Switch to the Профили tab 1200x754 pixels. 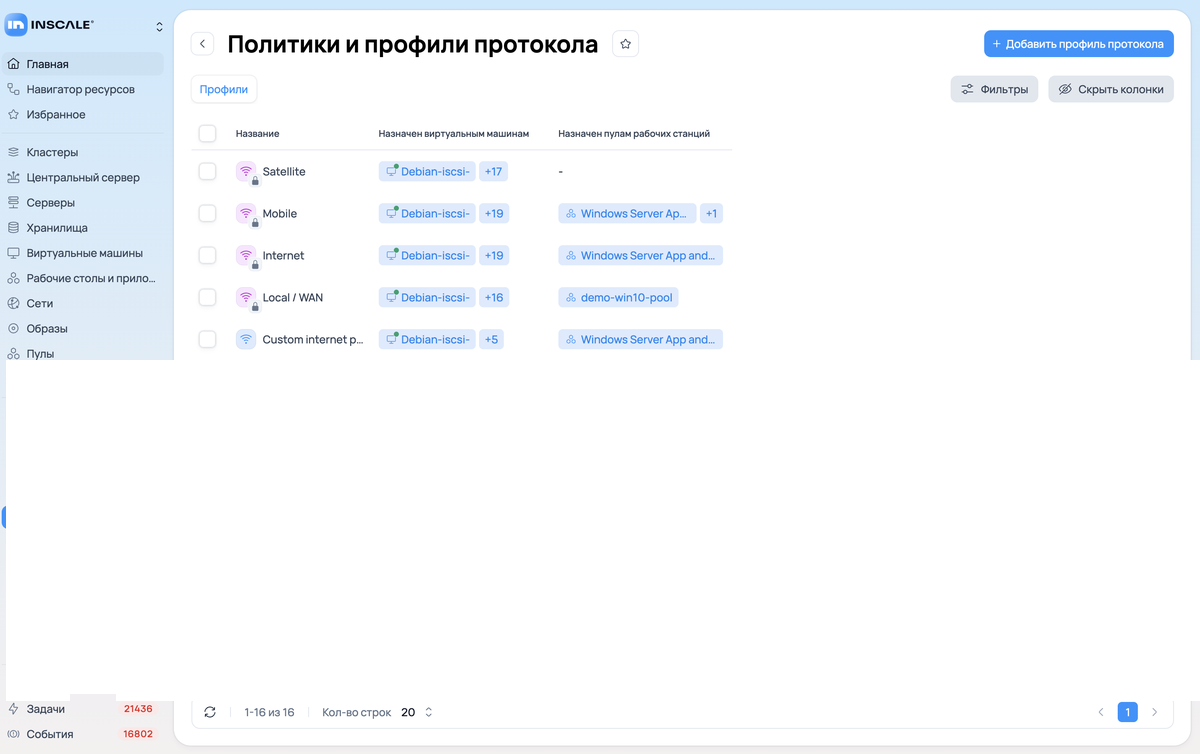pos(224,89)
